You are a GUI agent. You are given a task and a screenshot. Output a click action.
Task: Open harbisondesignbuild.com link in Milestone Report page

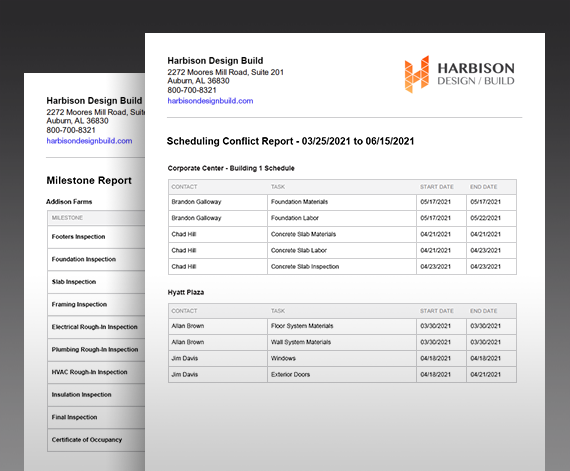[89, 141]
